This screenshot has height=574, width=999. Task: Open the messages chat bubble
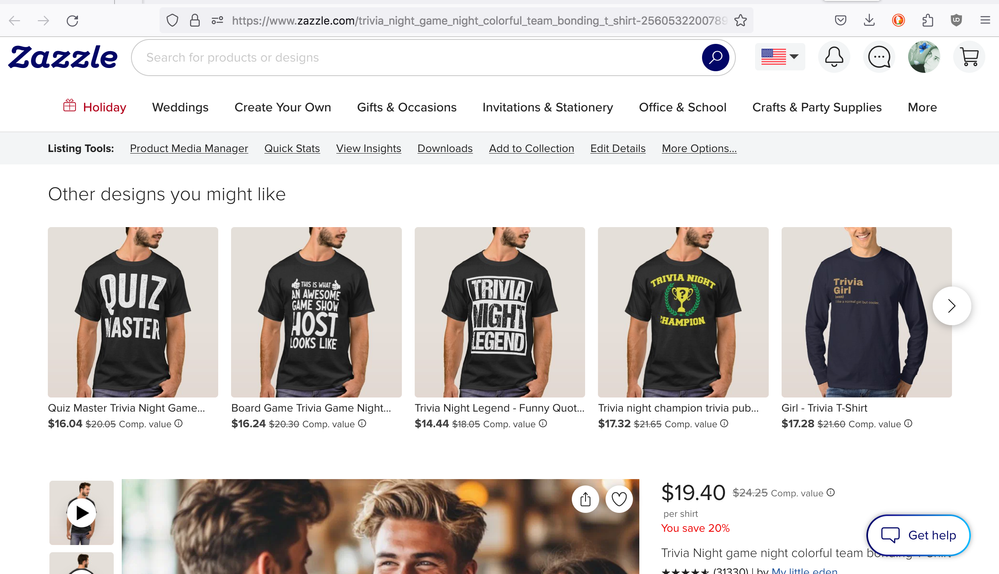tap(879, 58)
